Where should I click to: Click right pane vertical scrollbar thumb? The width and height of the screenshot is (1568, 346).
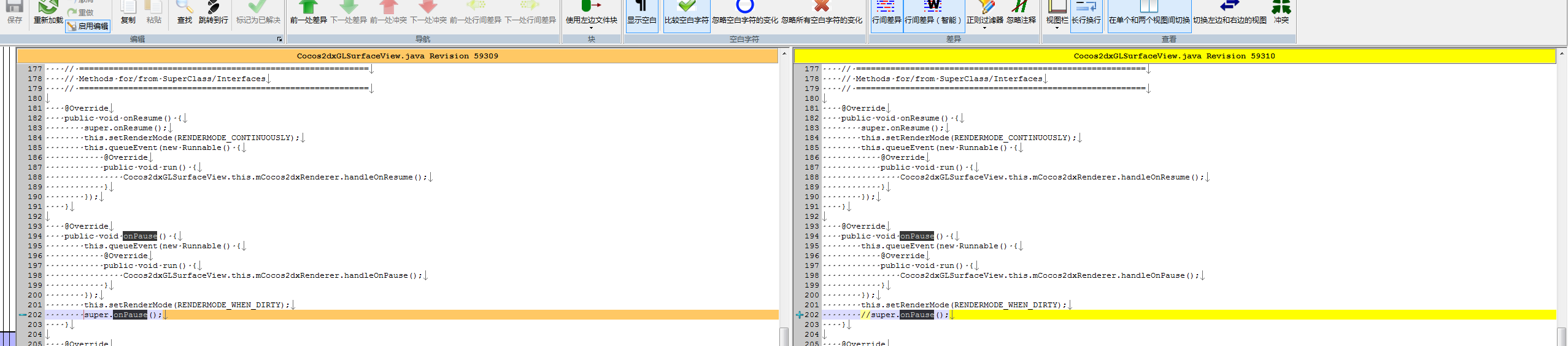(1561, 336)
